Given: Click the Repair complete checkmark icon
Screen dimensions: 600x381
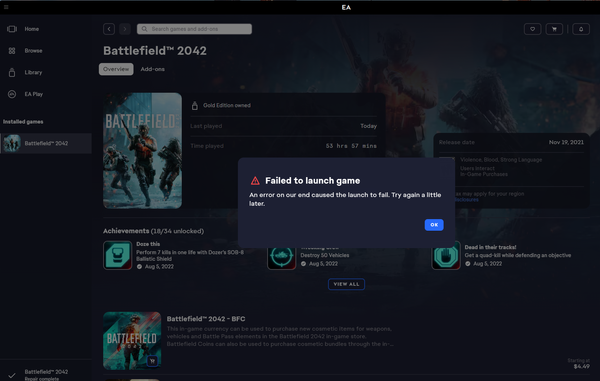Looking at the screenshot, I should [12, 376].
